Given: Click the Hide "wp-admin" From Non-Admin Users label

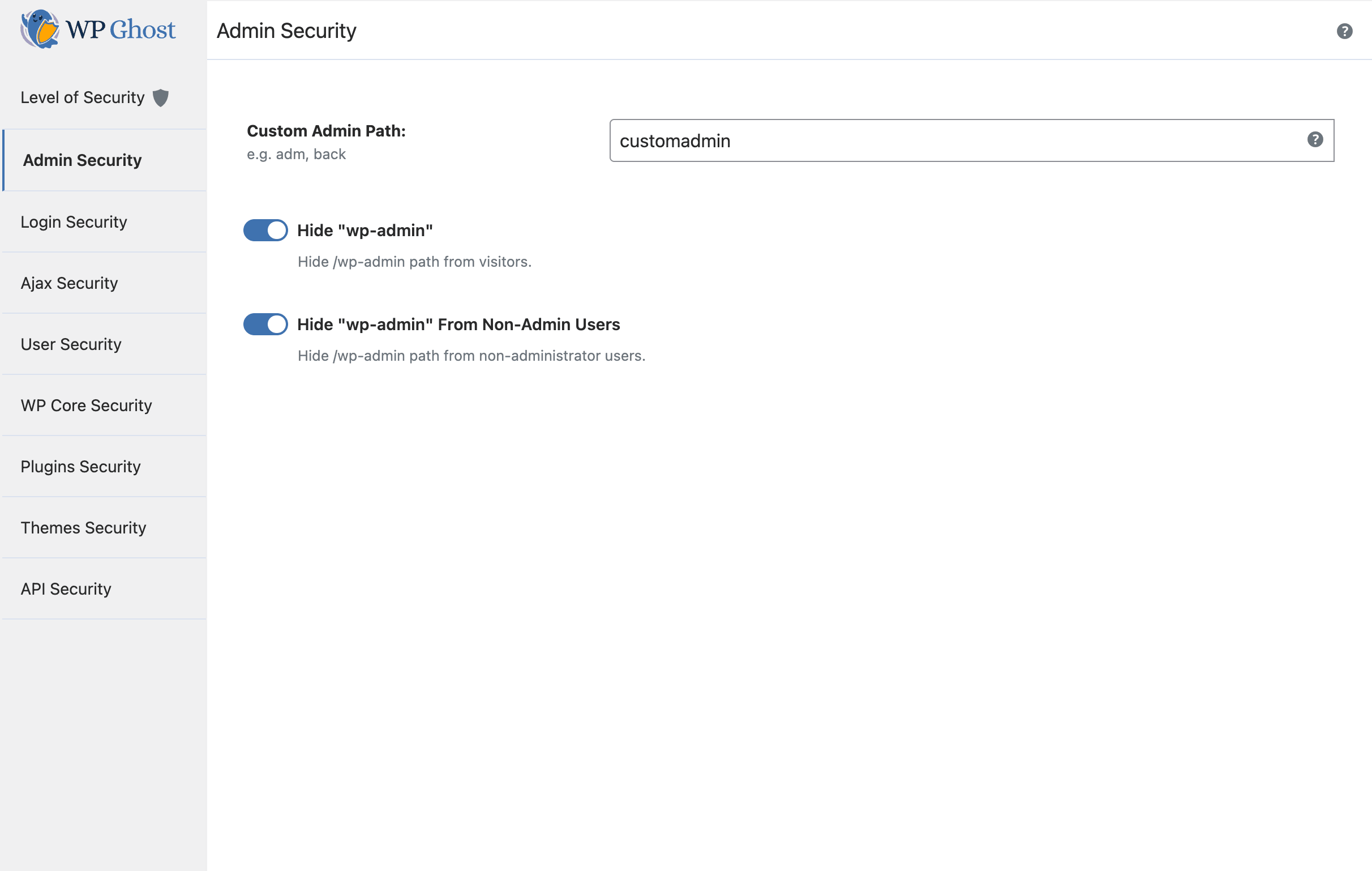Looking at the screenshot, I should pyautogui.click(x=458, y=325).
